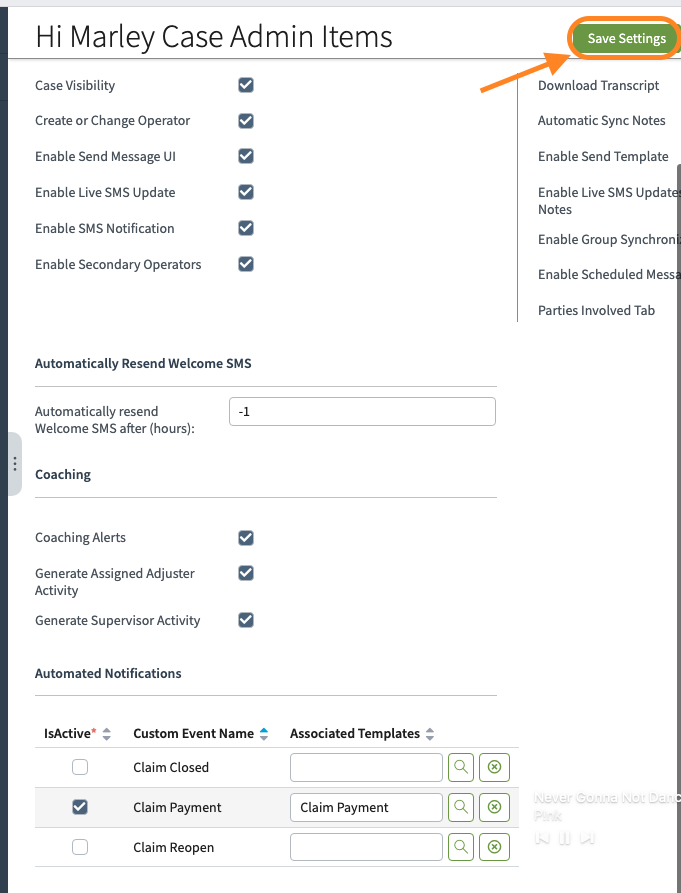Clear the Claim Reopen associated template
Viewport: 681px width, 893px height.
pyautogui.click(x=494, y=847)
